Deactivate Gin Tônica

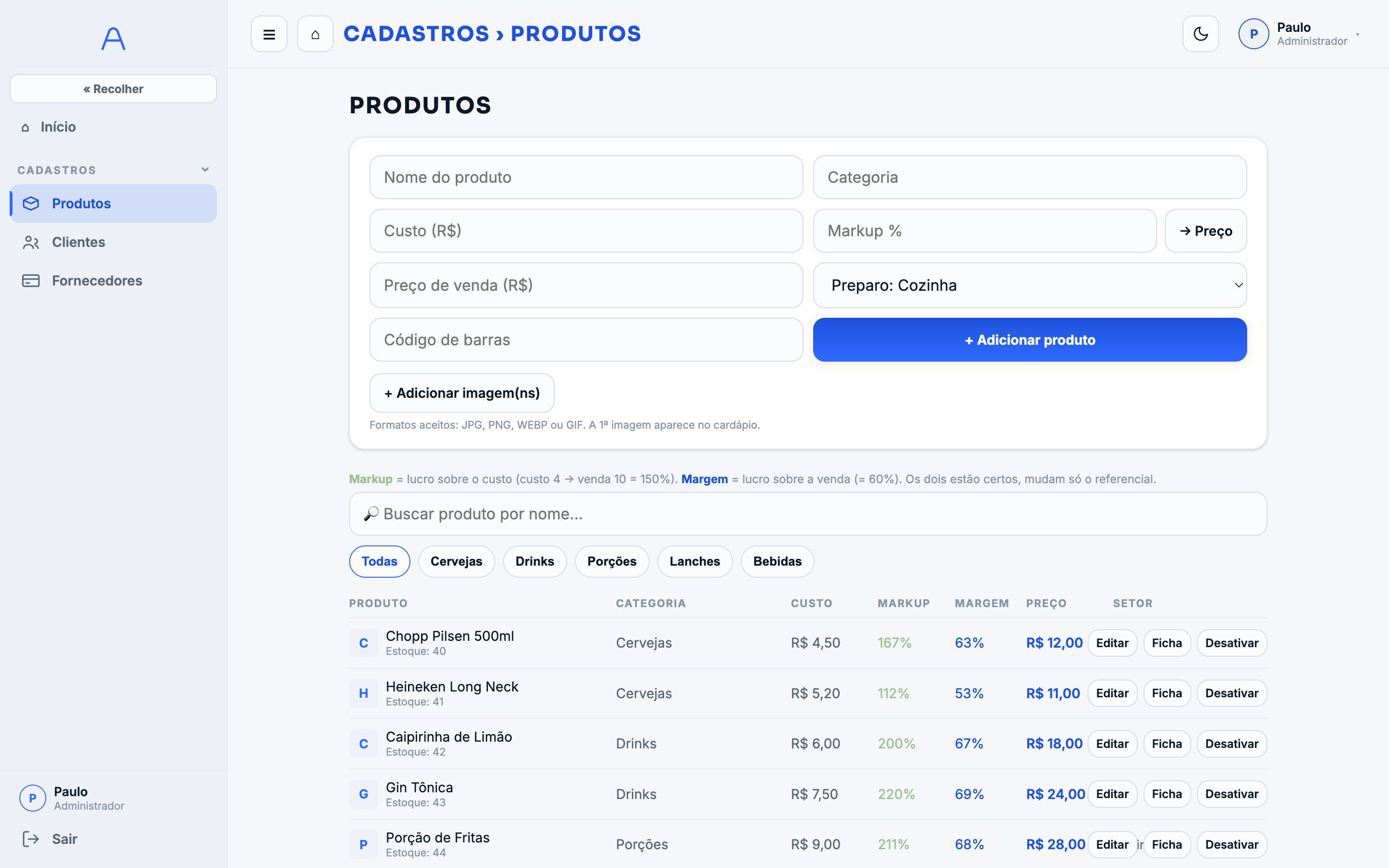coord(1232,794)
